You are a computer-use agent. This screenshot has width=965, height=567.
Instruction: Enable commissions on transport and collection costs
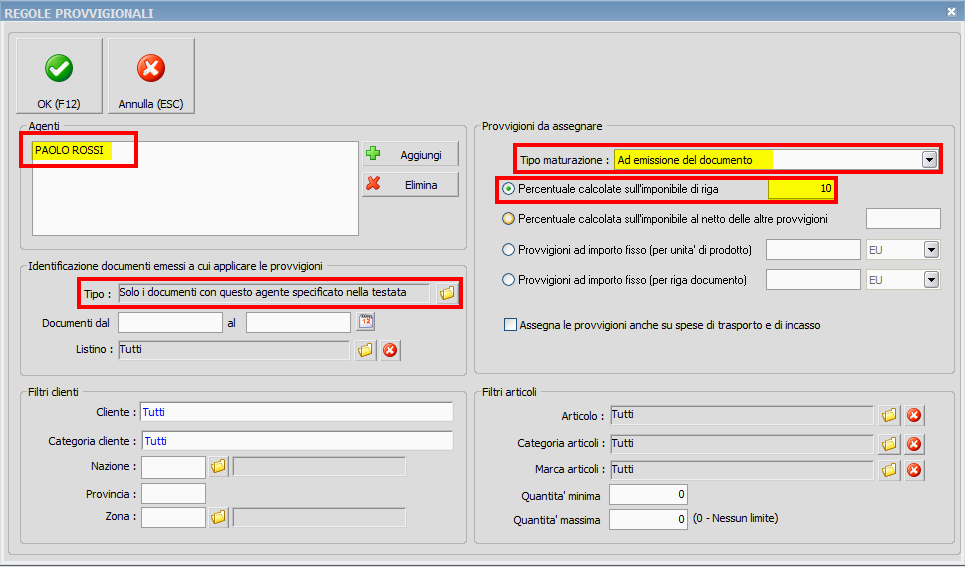point(511,325)
